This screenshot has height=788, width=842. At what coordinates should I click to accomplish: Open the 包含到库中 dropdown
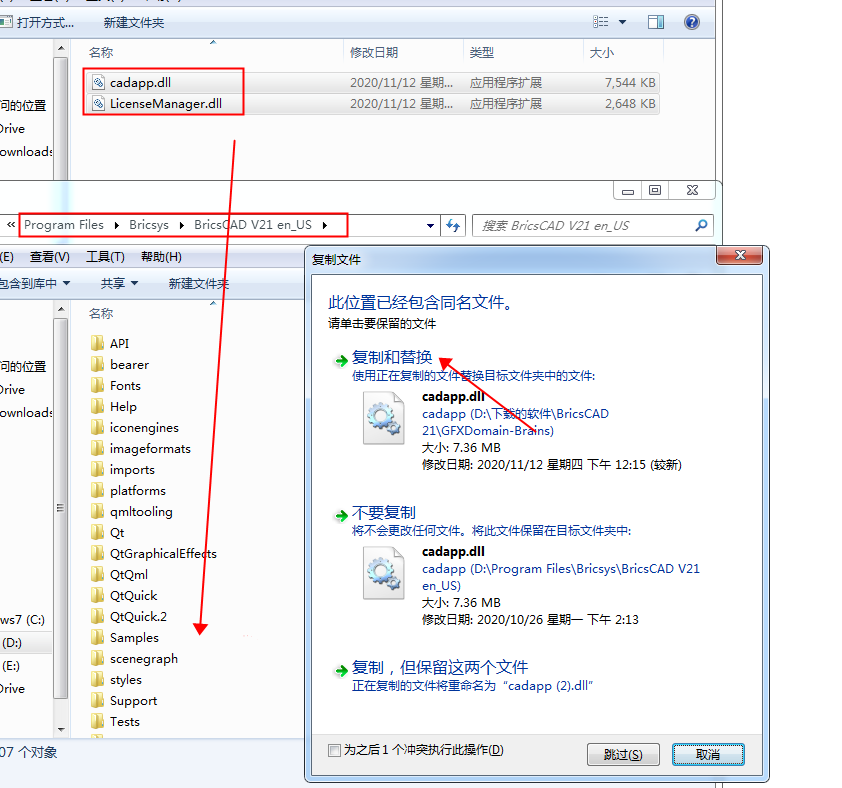[x=35, y=283]
